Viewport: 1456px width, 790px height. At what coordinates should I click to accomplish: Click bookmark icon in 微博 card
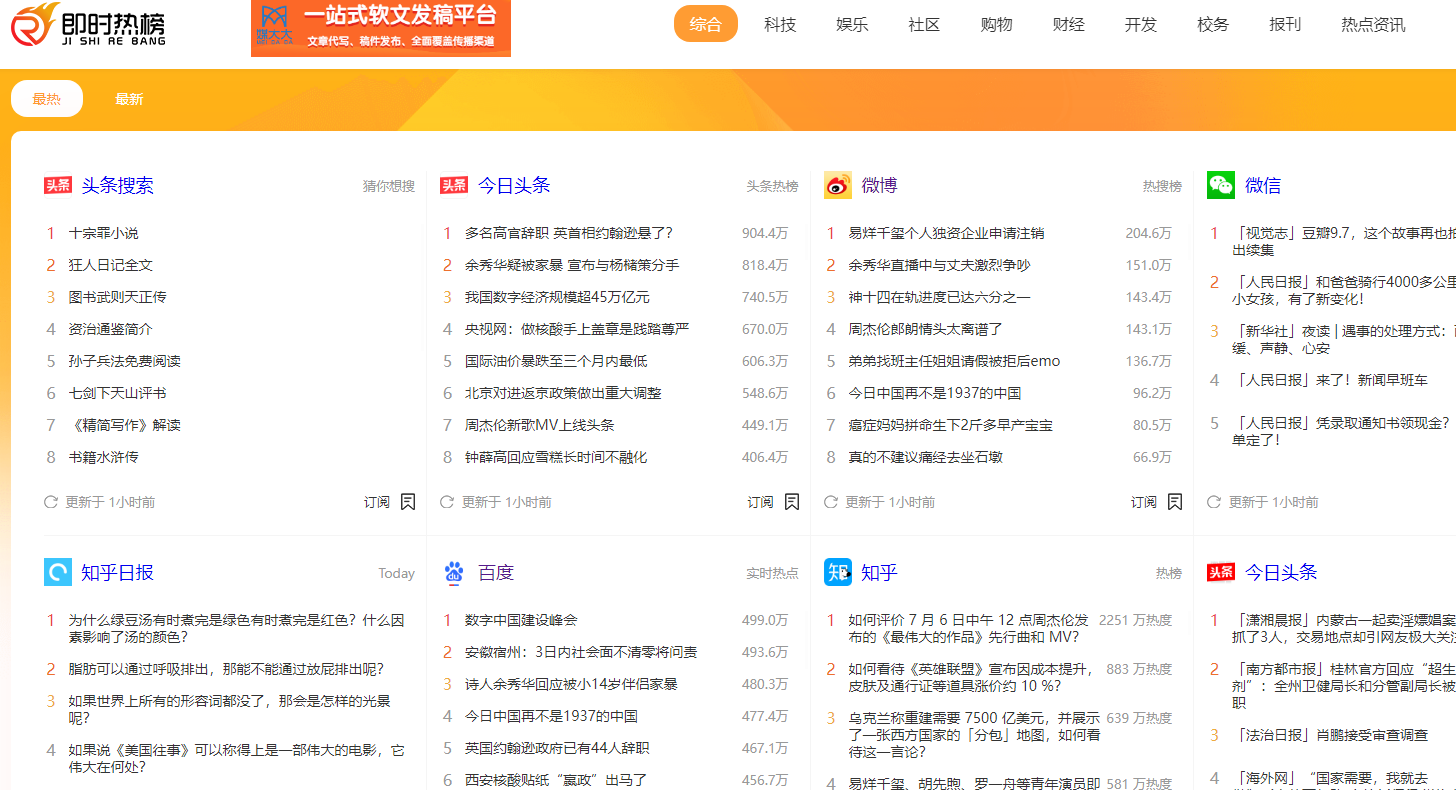click(1175, 502)
